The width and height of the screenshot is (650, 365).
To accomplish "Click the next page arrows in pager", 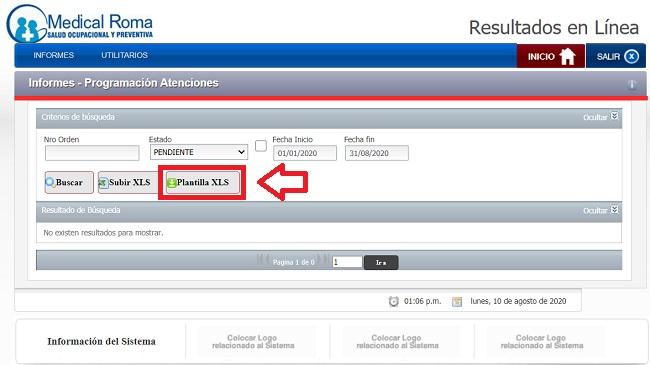I will tap(324, 259).
